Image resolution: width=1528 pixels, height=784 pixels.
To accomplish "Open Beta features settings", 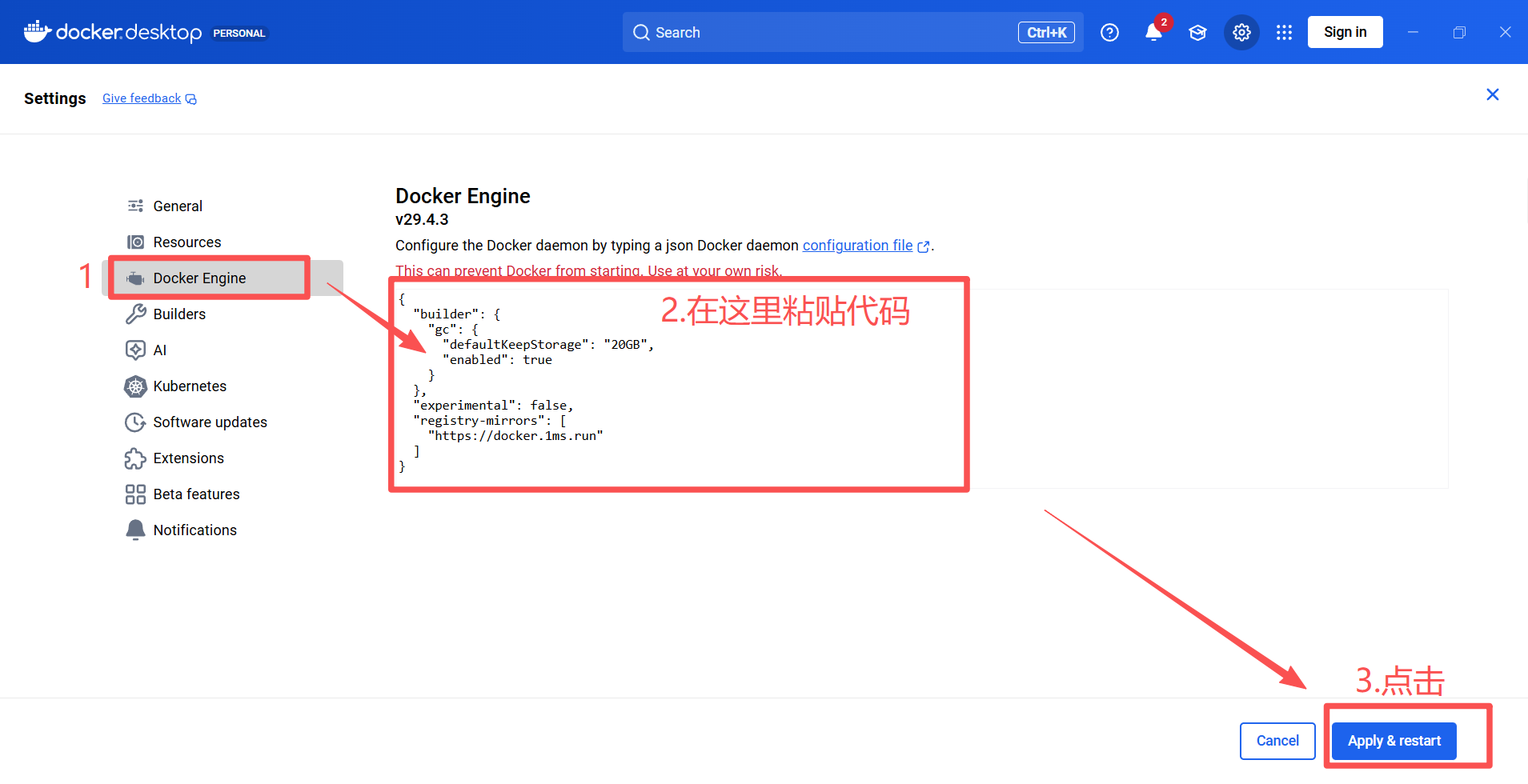I will 223,494.
